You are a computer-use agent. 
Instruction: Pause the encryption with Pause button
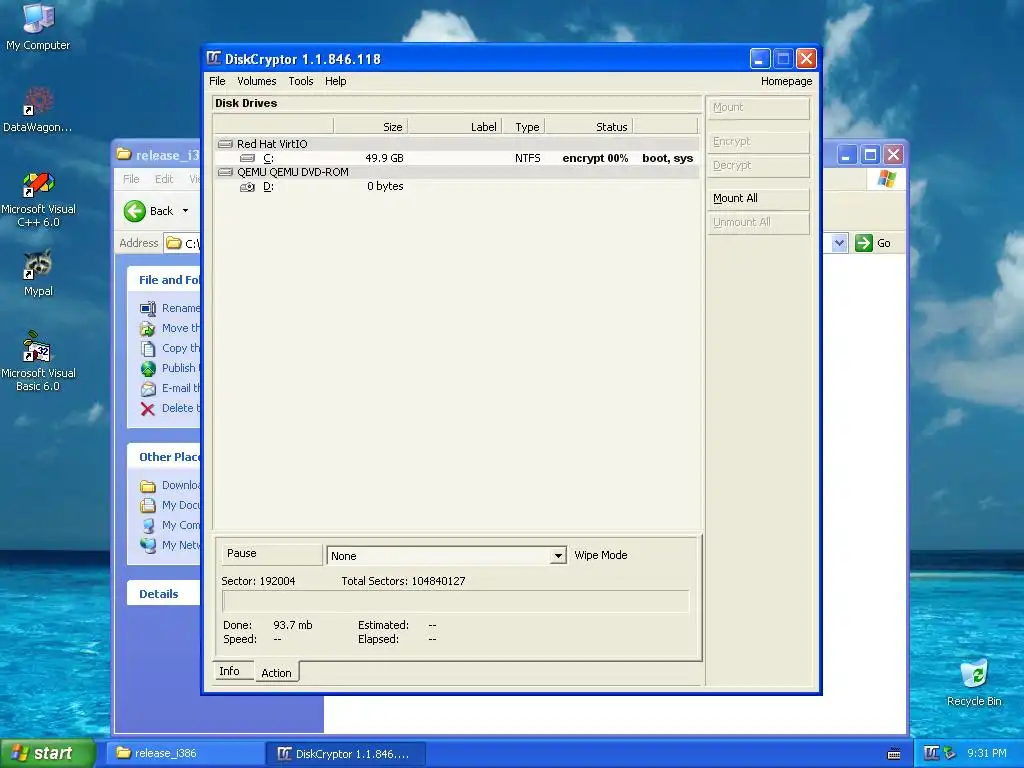click(272, 554)
